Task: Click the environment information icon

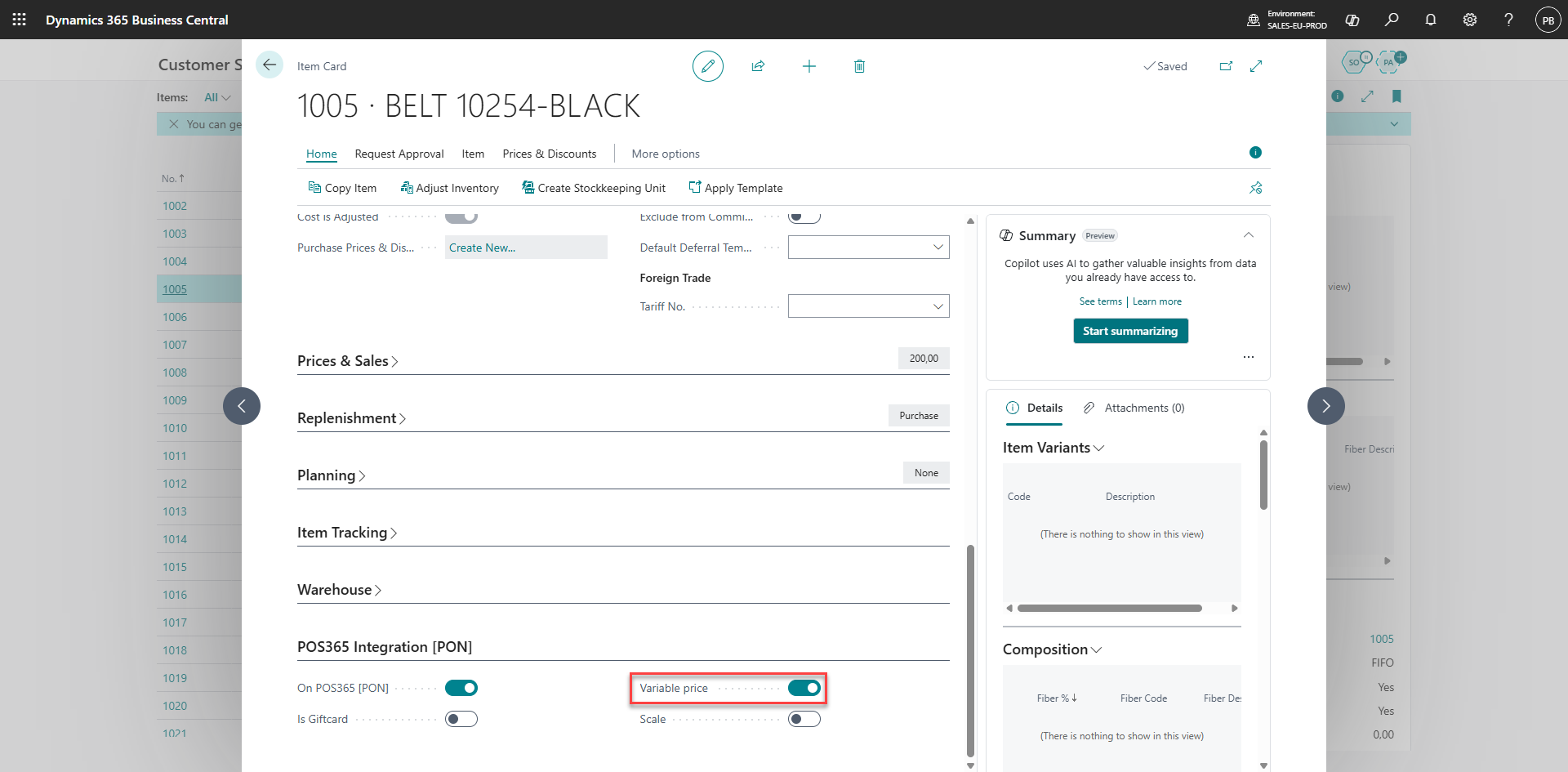Action: (1254, 20)
